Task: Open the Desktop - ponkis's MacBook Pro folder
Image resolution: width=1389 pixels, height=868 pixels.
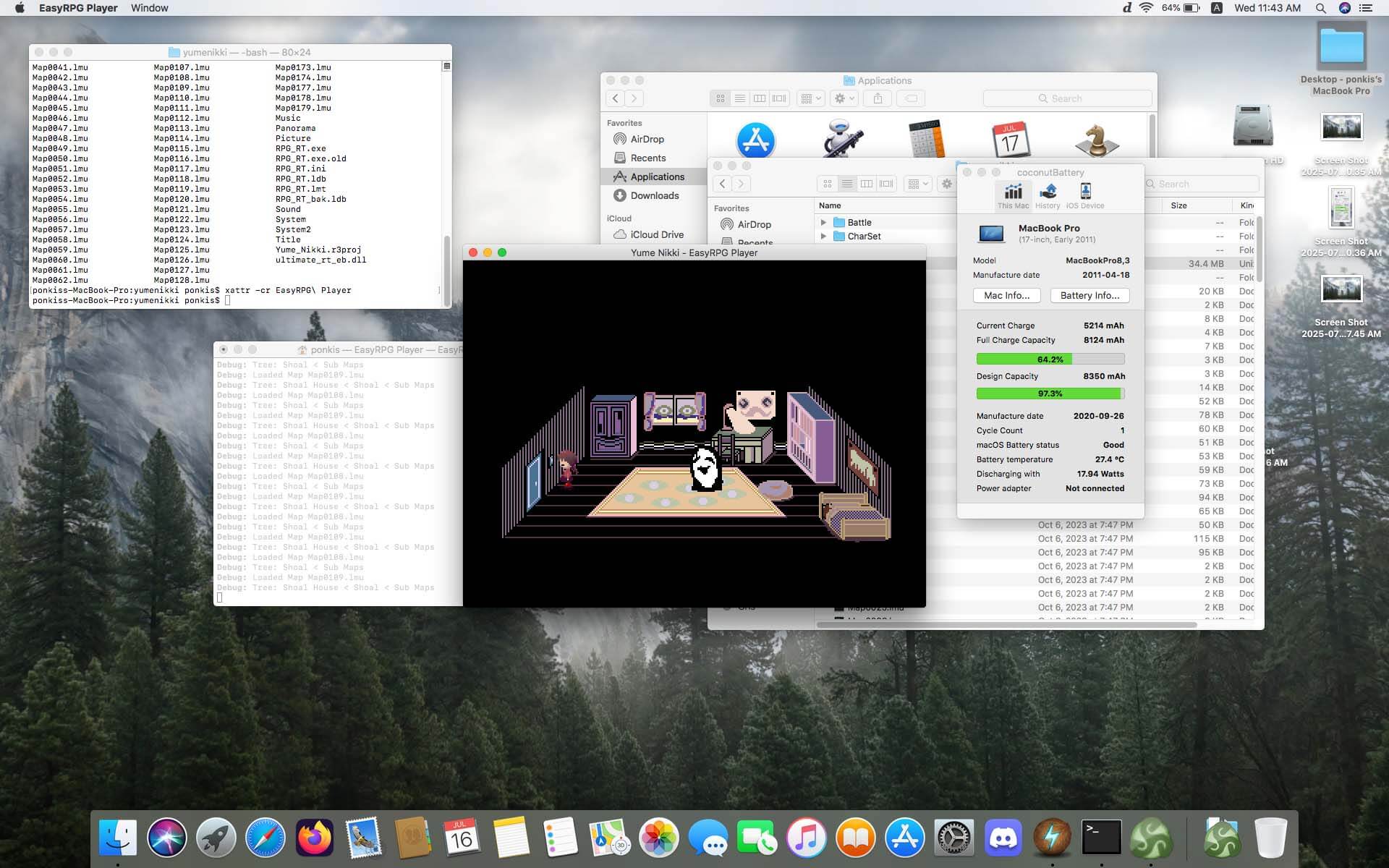Action: tap(1341, 46)
